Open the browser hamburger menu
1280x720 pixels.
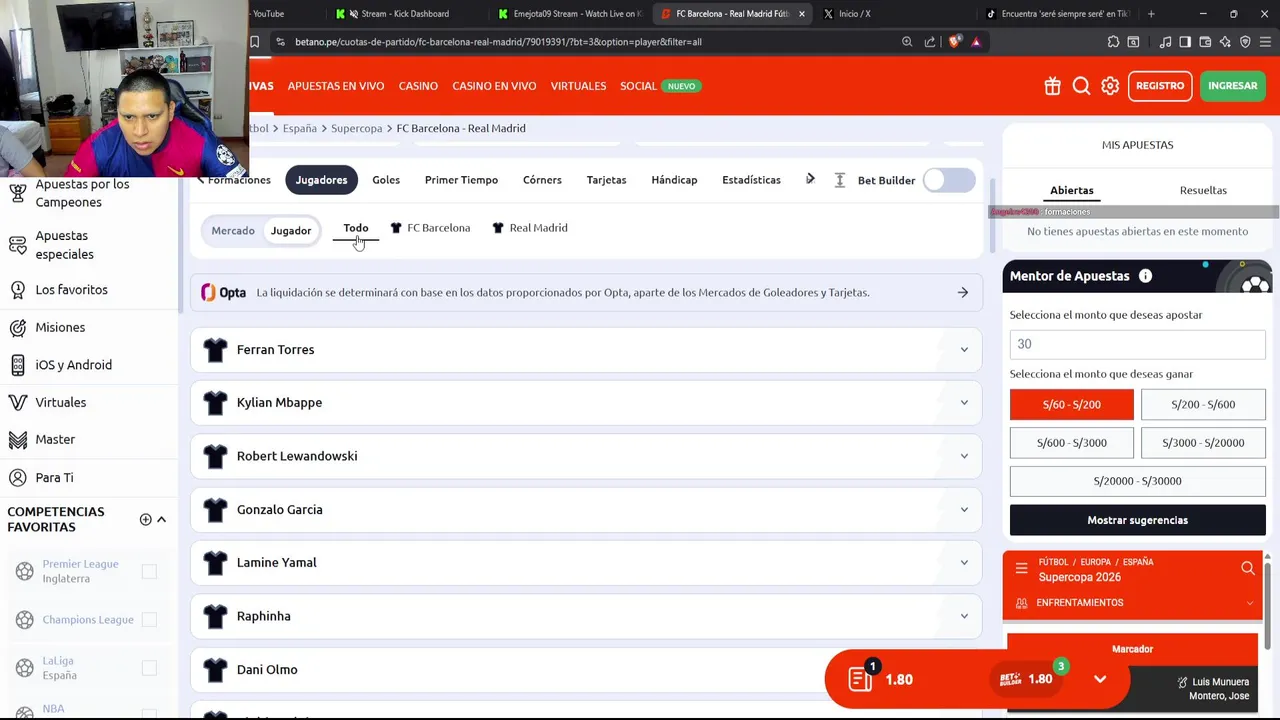[x=1265, y=42]
